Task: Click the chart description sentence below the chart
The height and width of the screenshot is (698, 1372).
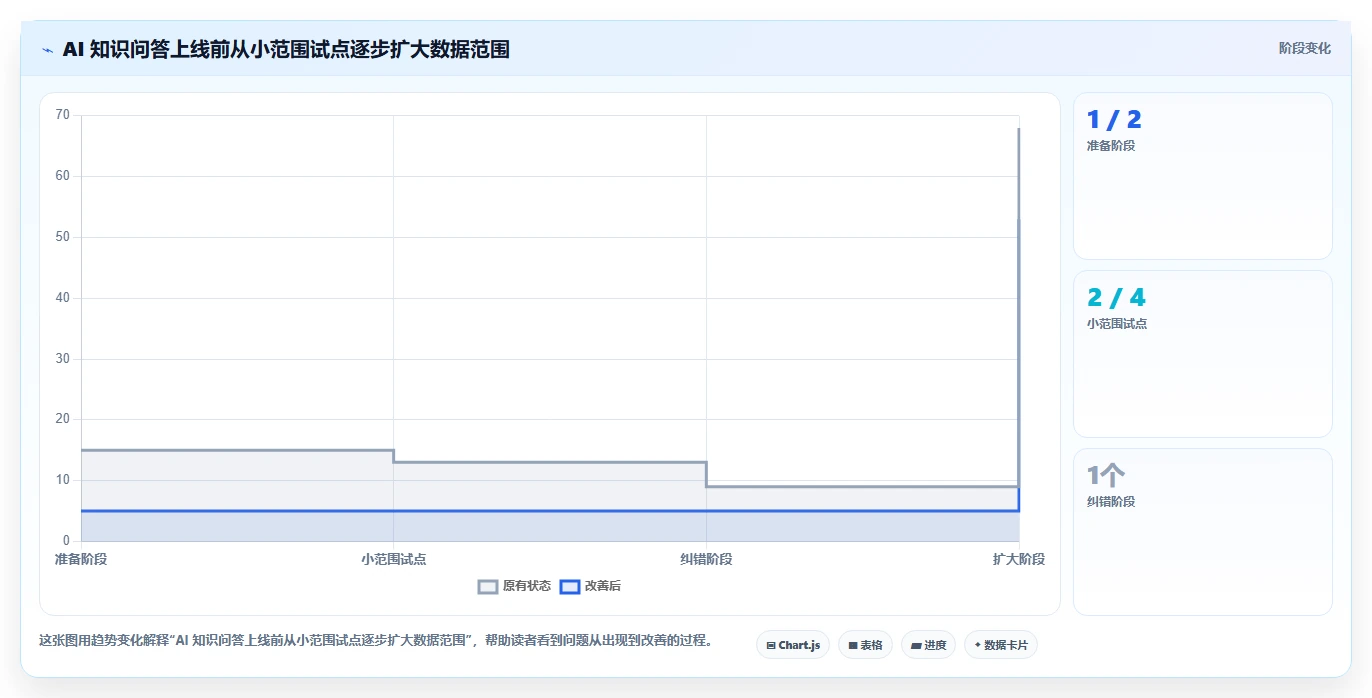Action: point(376,641)
